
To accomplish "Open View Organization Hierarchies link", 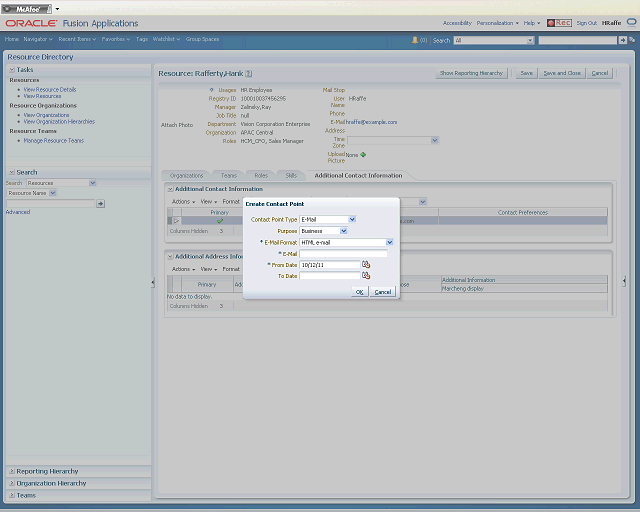I will [59, 122].
